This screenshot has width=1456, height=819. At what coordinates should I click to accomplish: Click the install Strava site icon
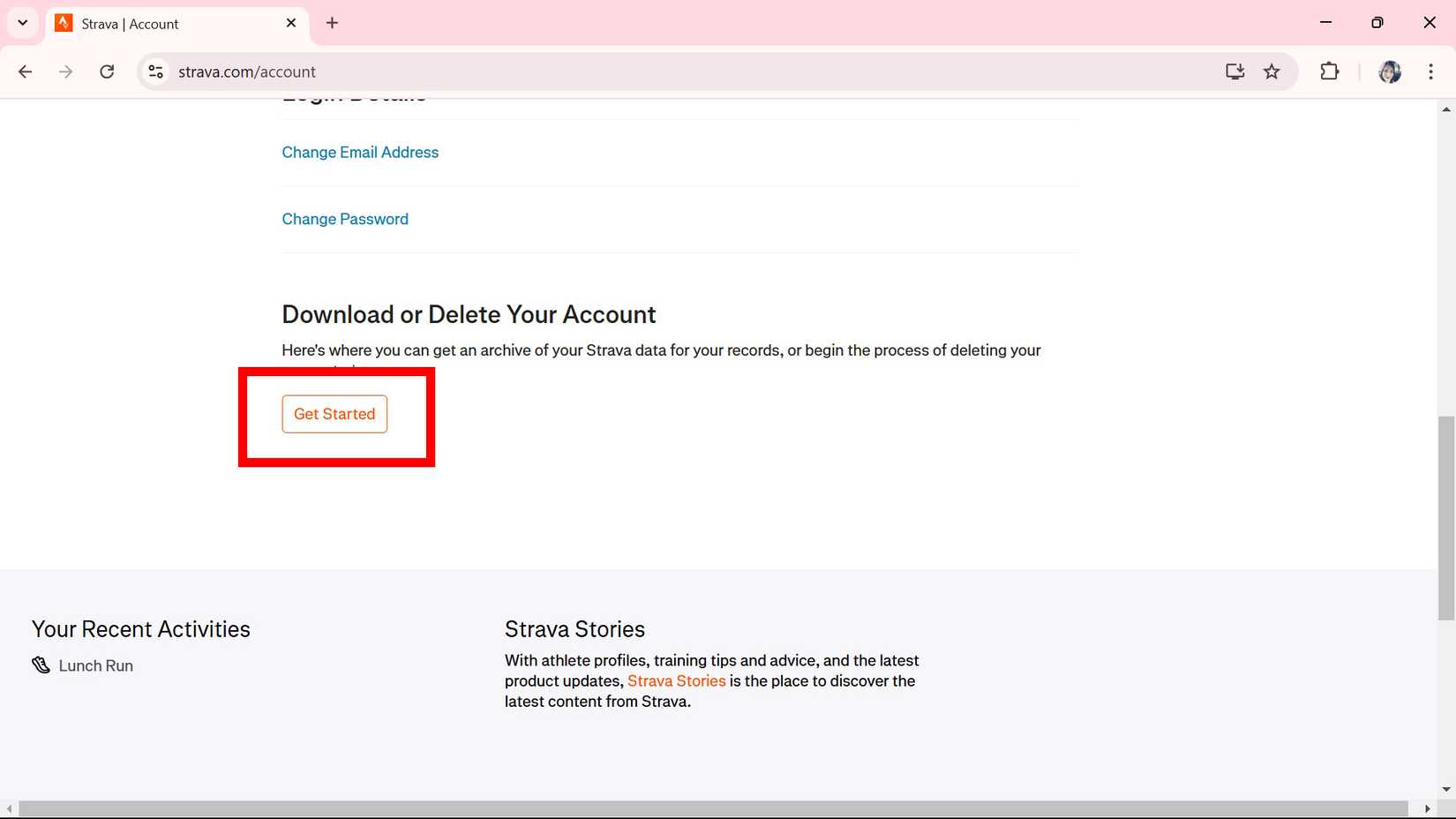coord(1235,71)
